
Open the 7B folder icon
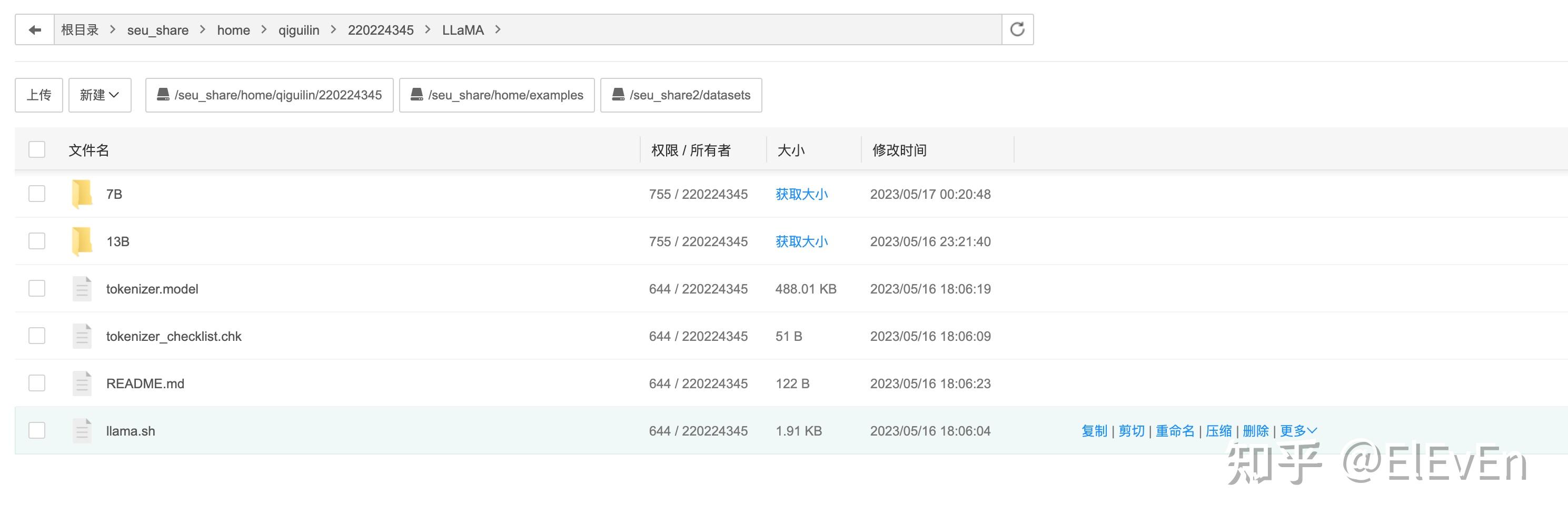[82, 194]
